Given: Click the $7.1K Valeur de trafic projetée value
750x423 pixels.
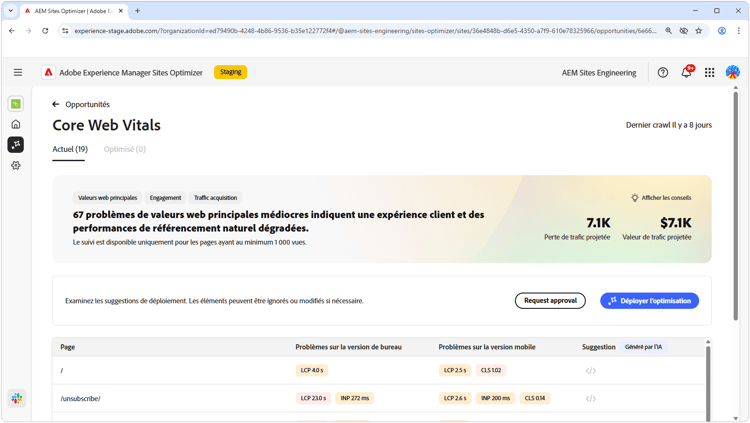Looking at the screenshot, I should point(675,223).
